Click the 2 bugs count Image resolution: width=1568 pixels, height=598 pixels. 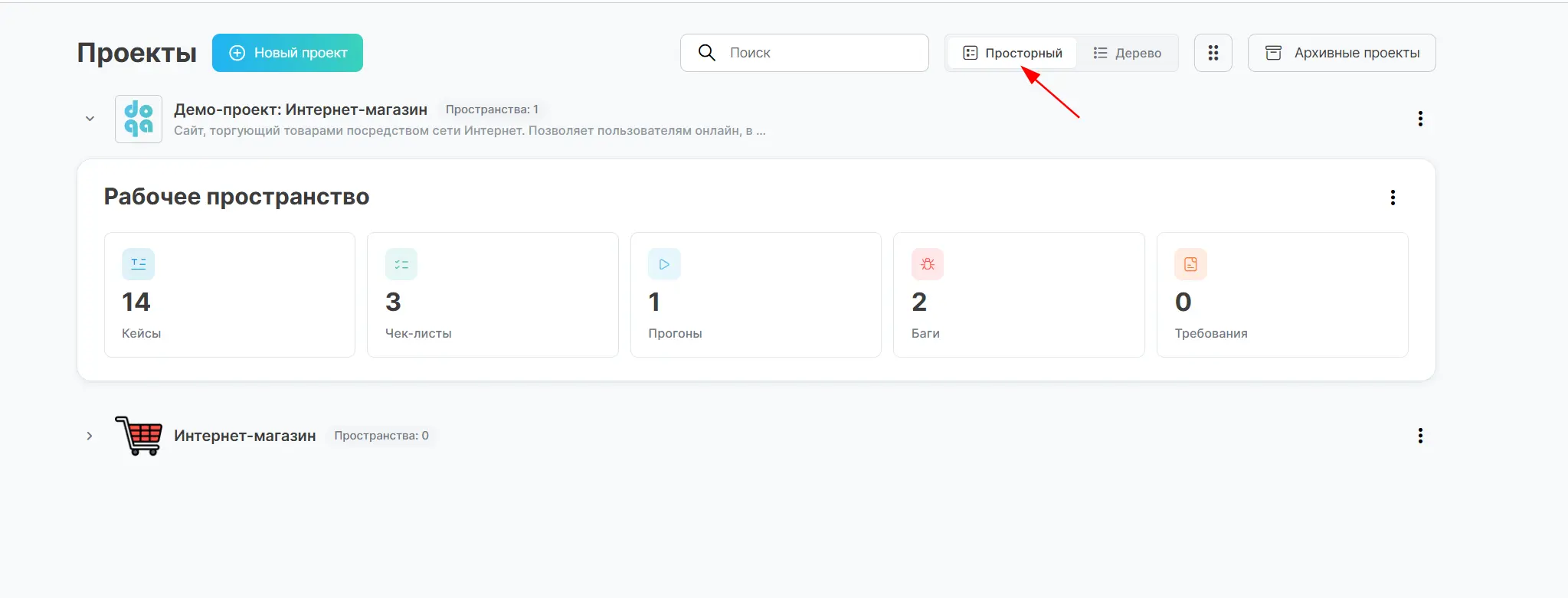pos(919,302)
